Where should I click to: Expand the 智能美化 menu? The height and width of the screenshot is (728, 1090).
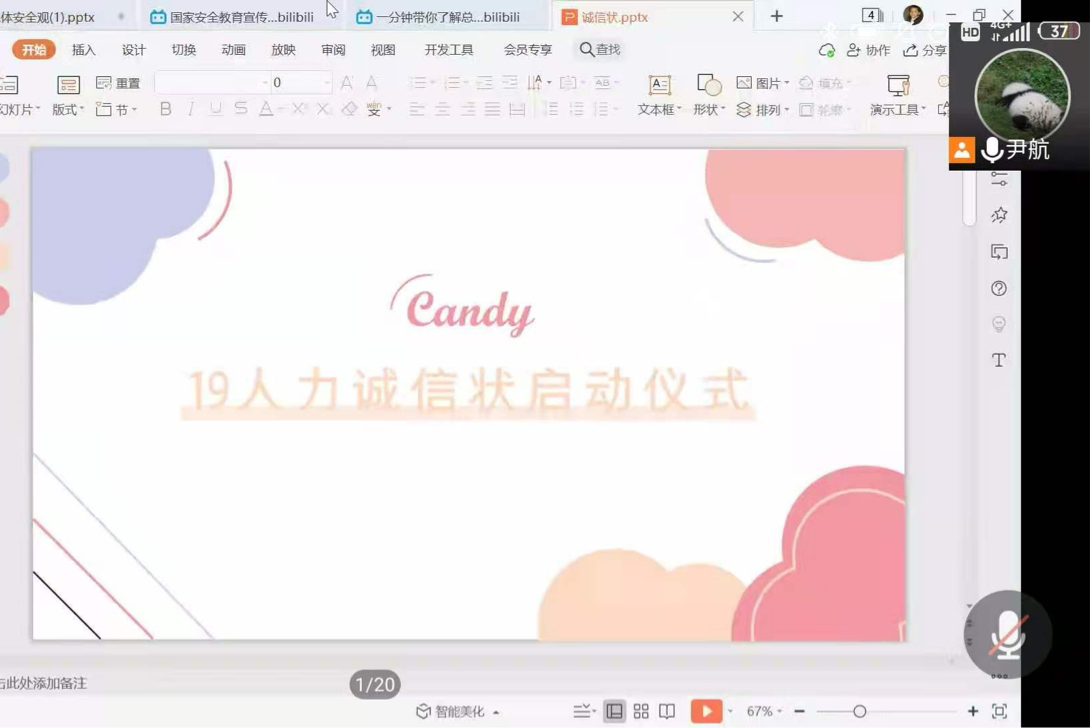[458, 711]
